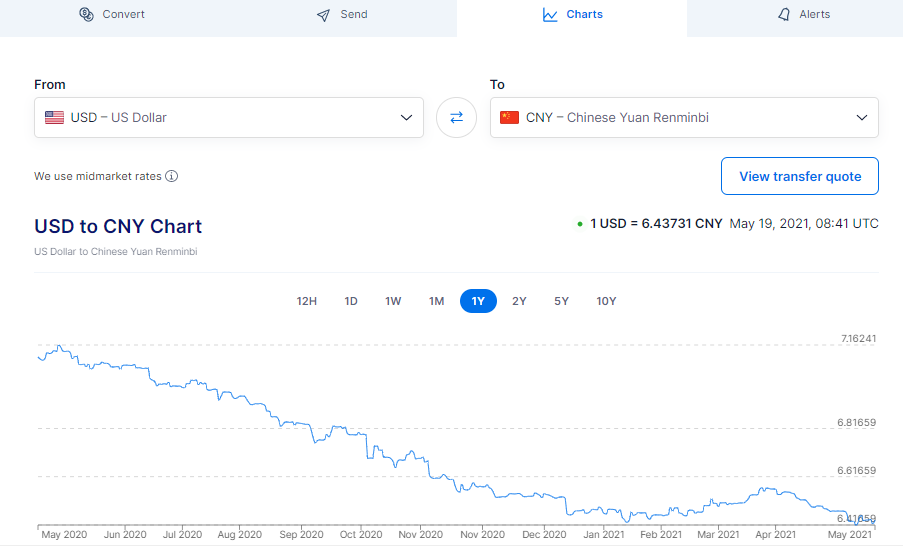
Task: Select the 1D chart range
Action: [351, 301]
